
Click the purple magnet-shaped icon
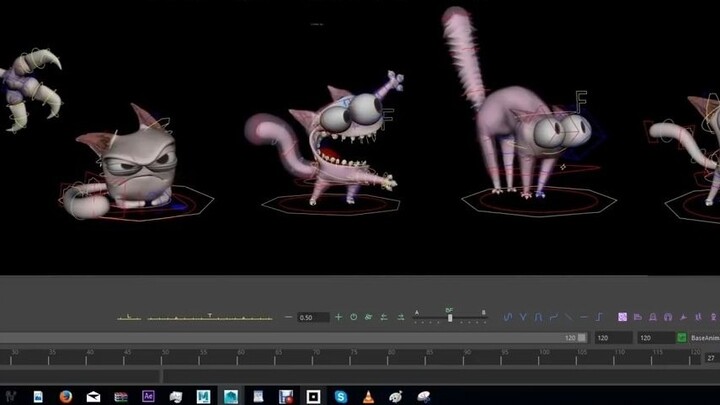668,317
